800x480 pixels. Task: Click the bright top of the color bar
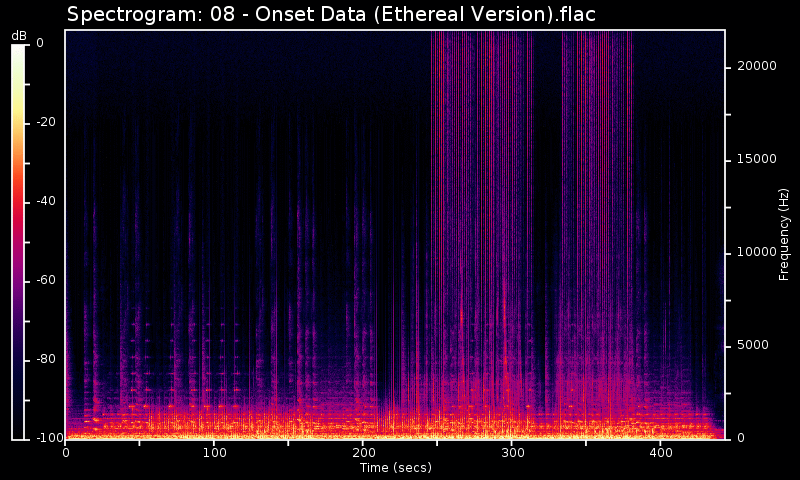pos(18,50)
